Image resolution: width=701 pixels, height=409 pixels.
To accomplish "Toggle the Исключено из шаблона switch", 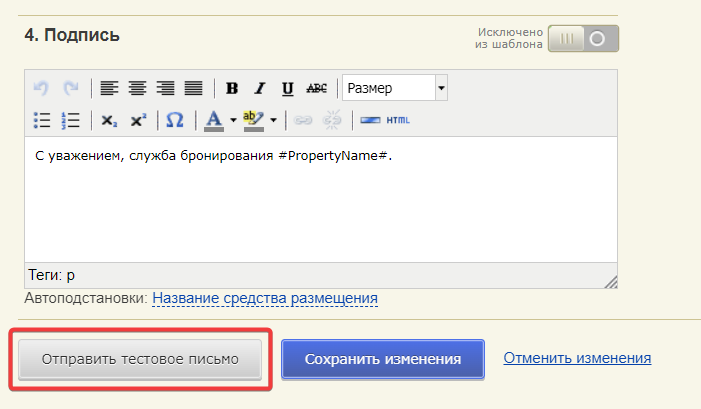I will [583, 38].
